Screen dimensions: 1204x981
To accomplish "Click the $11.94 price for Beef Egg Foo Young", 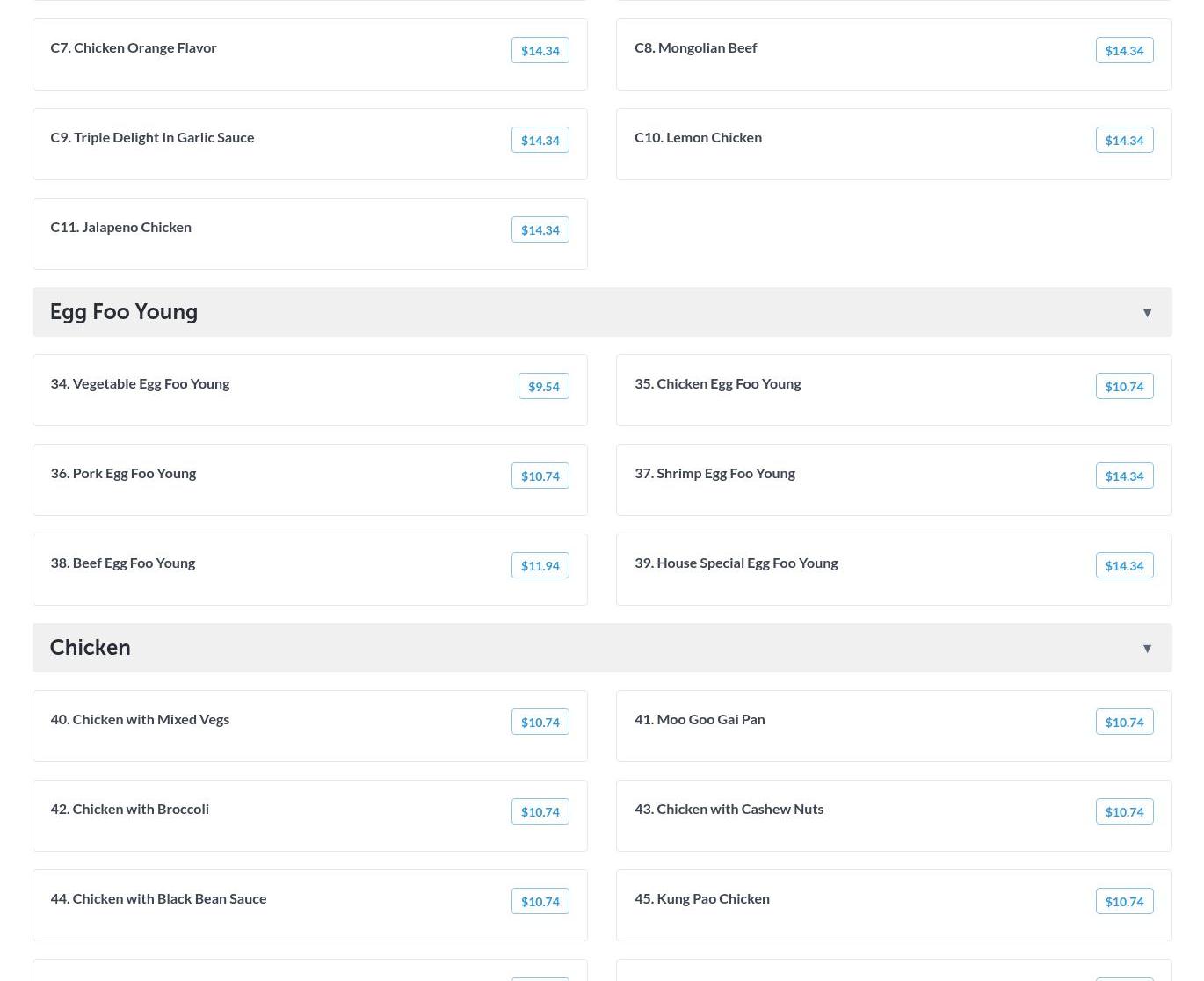I will pyautogui.click(x=540, y=565).
